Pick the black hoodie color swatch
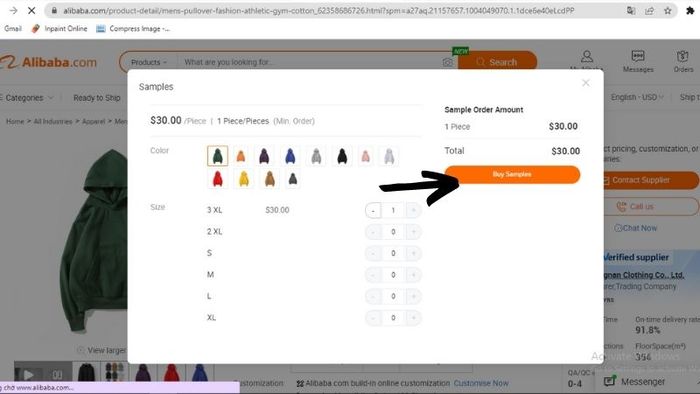Viewport: 700px width, 394px height. point(342,156)
